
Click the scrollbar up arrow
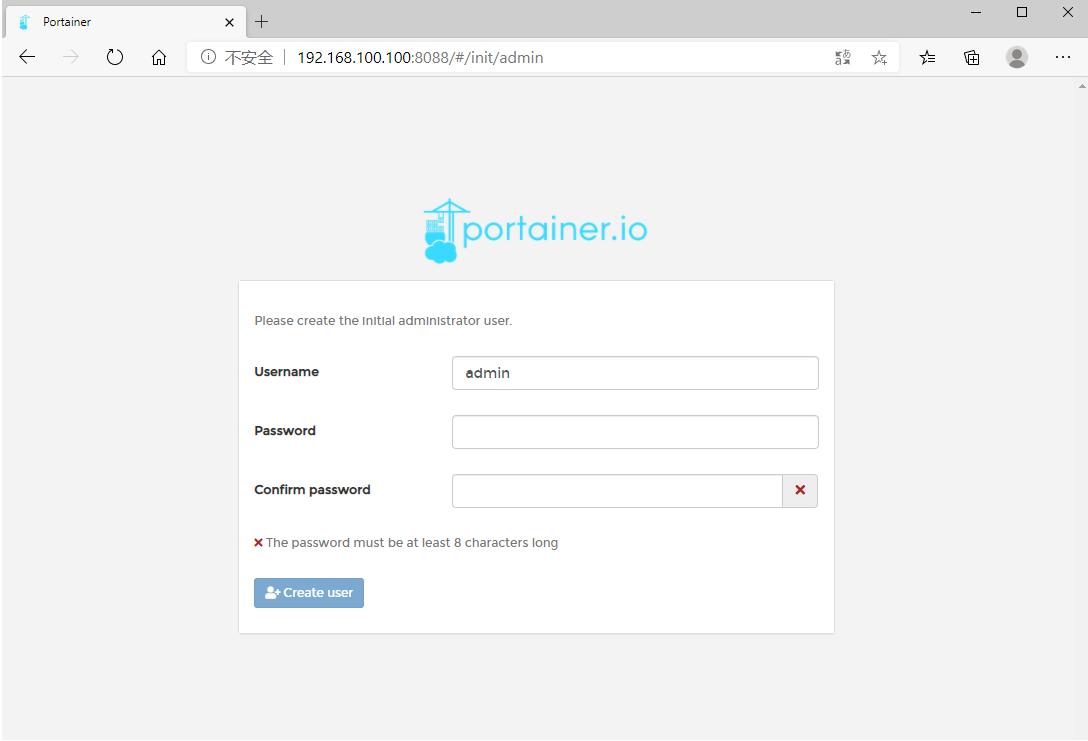[x=1082, y=86]
